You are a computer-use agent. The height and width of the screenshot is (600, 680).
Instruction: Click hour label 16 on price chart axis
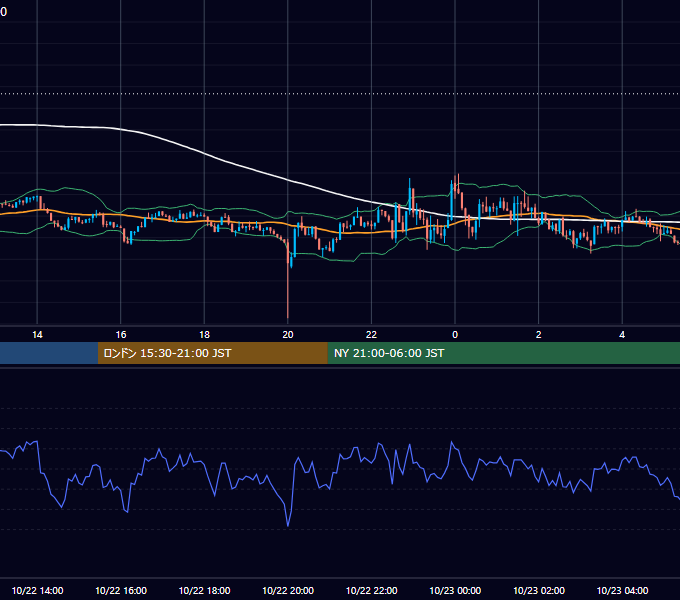[121, 335]
